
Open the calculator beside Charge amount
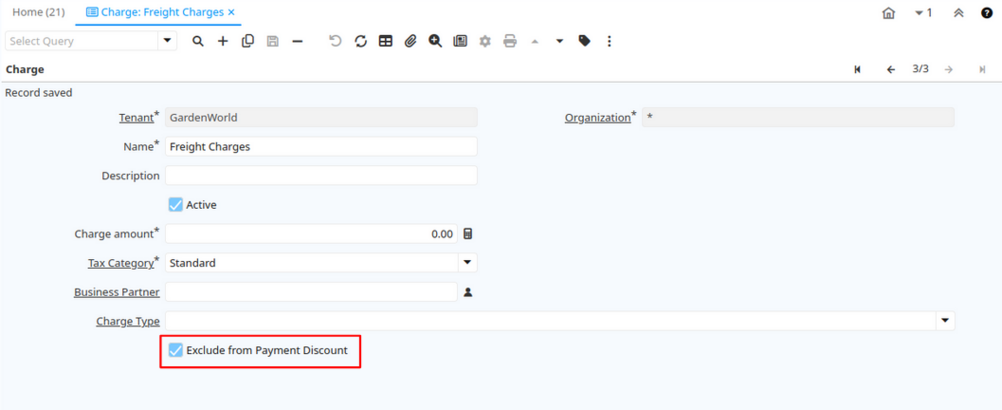coord(467,234)
